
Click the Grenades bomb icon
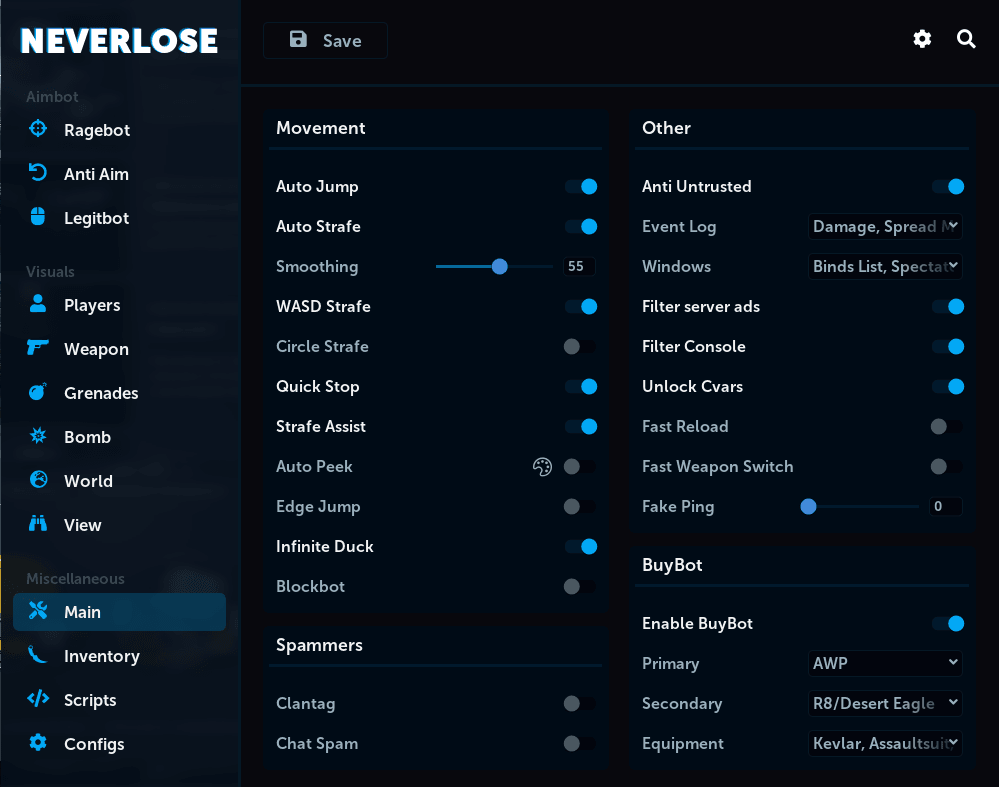point(38,391)
